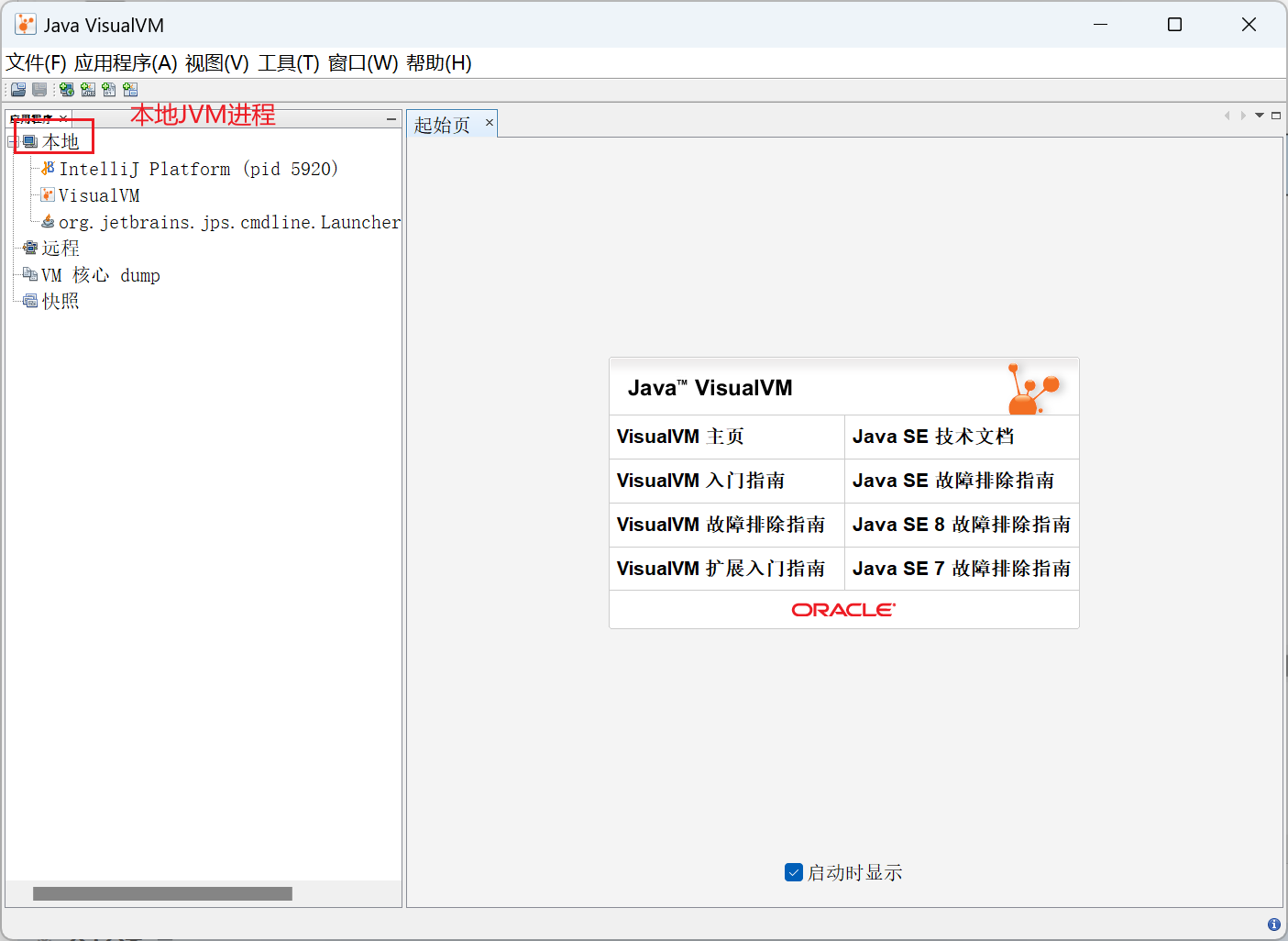Open the VisualVM 扩展入门指南 link
Image resolution: width=1288 pixels, height=941 pixels.
pos(721,569)
